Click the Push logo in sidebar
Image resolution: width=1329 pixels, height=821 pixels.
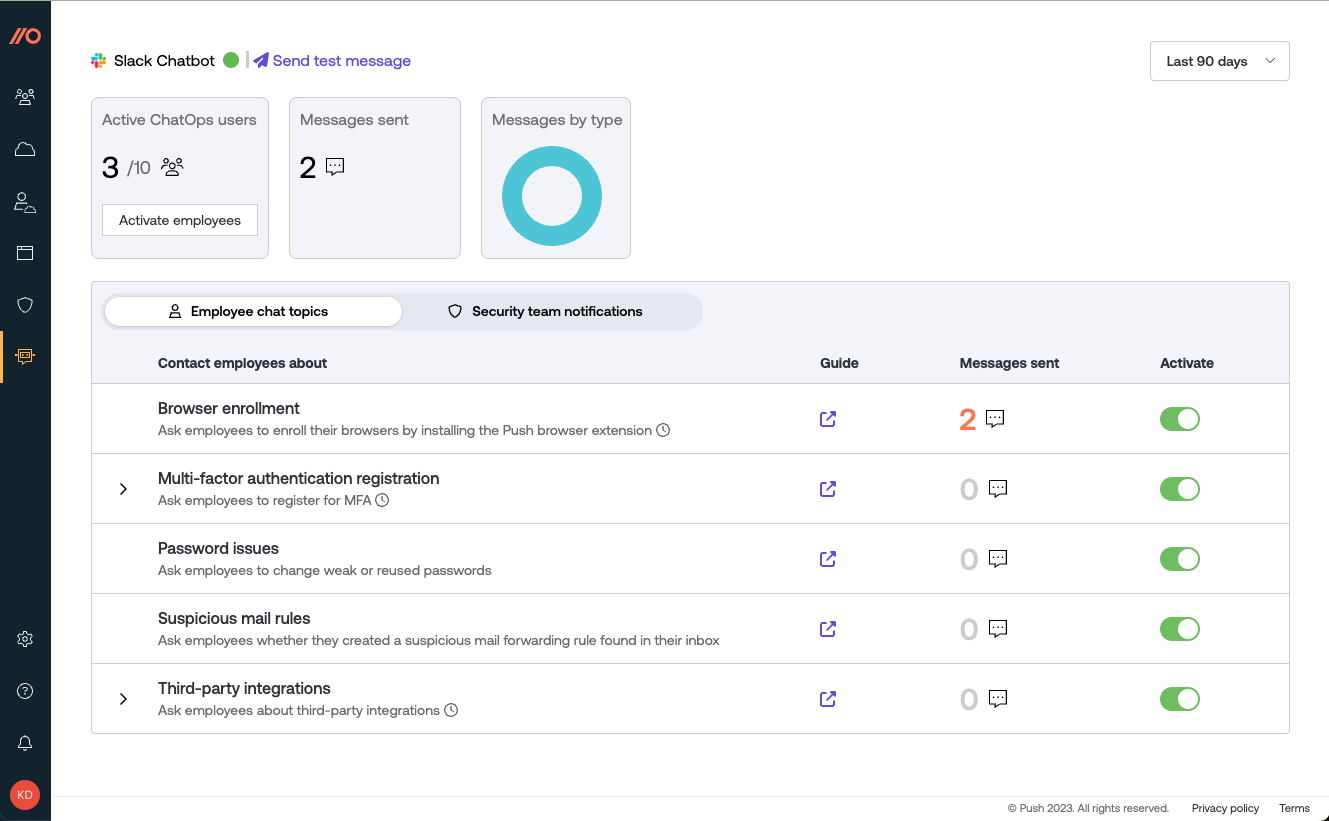click(25, 36)
